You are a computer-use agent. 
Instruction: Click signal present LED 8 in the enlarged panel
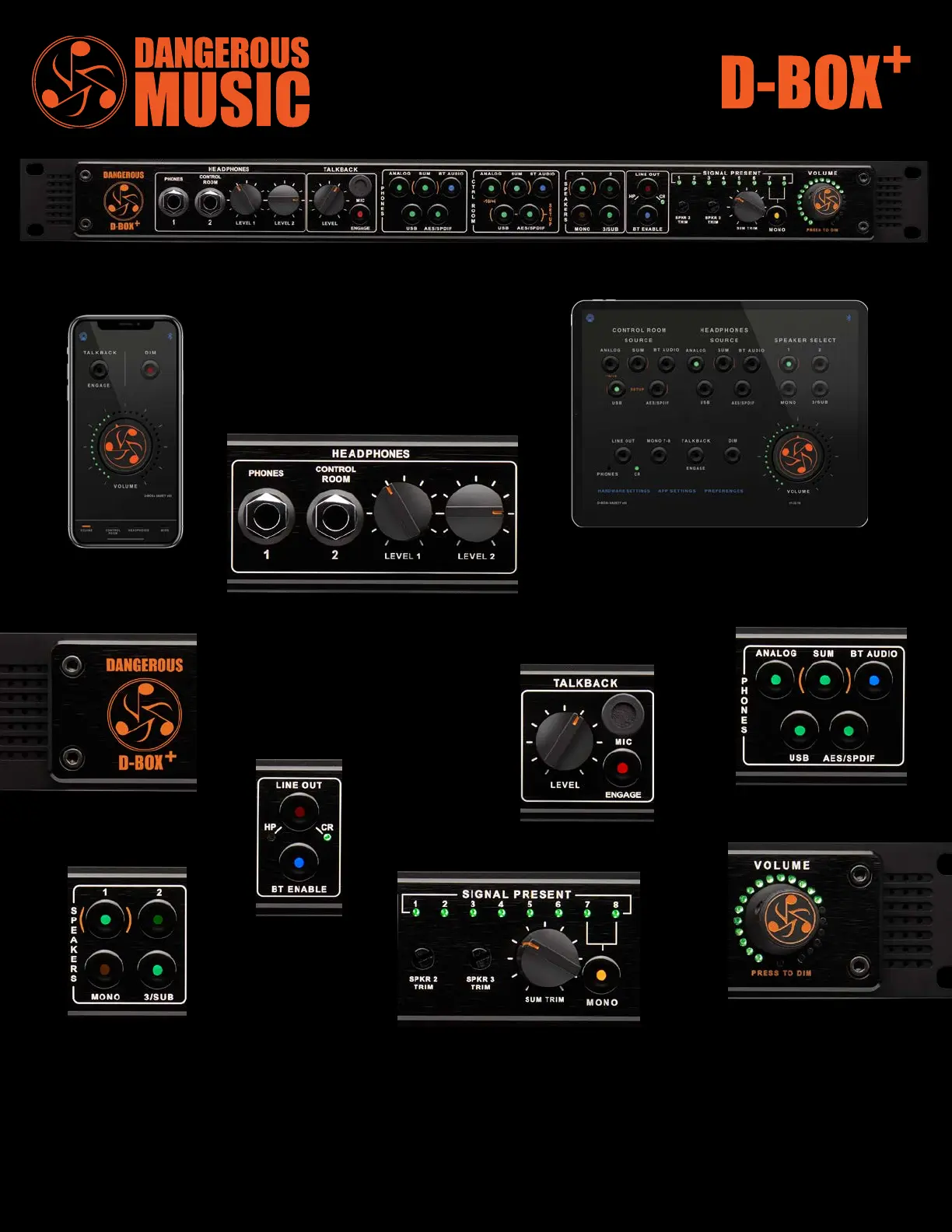click(x=615, y=913)
